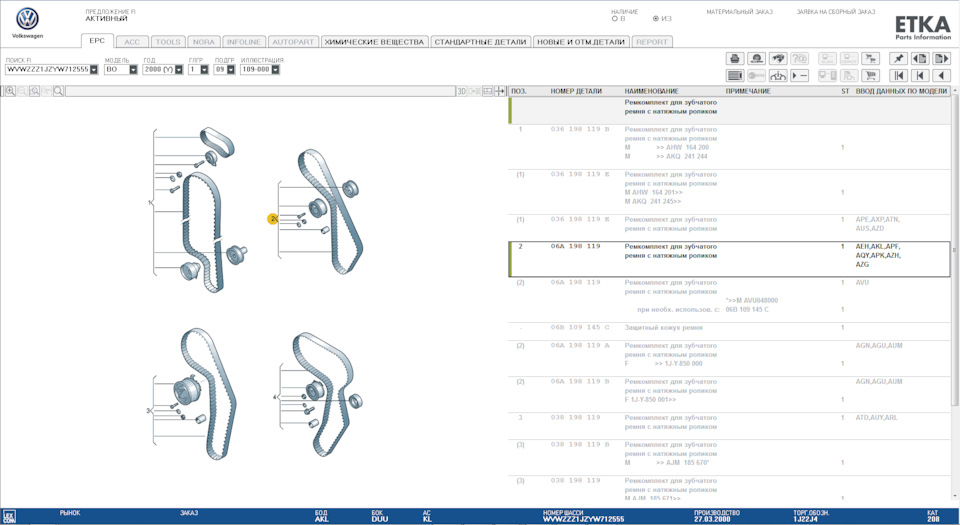
Task: Click the arrow-dash toggle icon
Action: (x=800, y=75)
